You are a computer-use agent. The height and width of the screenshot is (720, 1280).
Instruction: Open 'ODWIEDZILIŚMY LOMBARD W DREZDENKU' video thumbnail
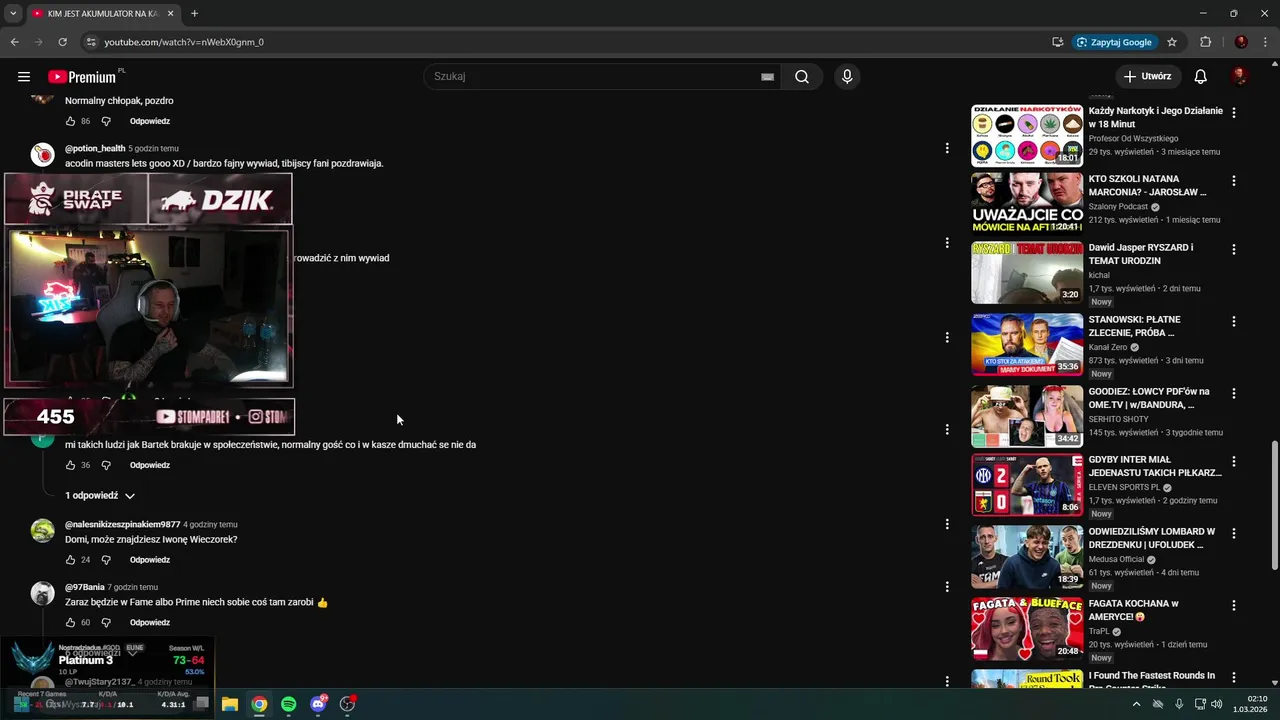pyautogui.click(x=1027, y=556)
